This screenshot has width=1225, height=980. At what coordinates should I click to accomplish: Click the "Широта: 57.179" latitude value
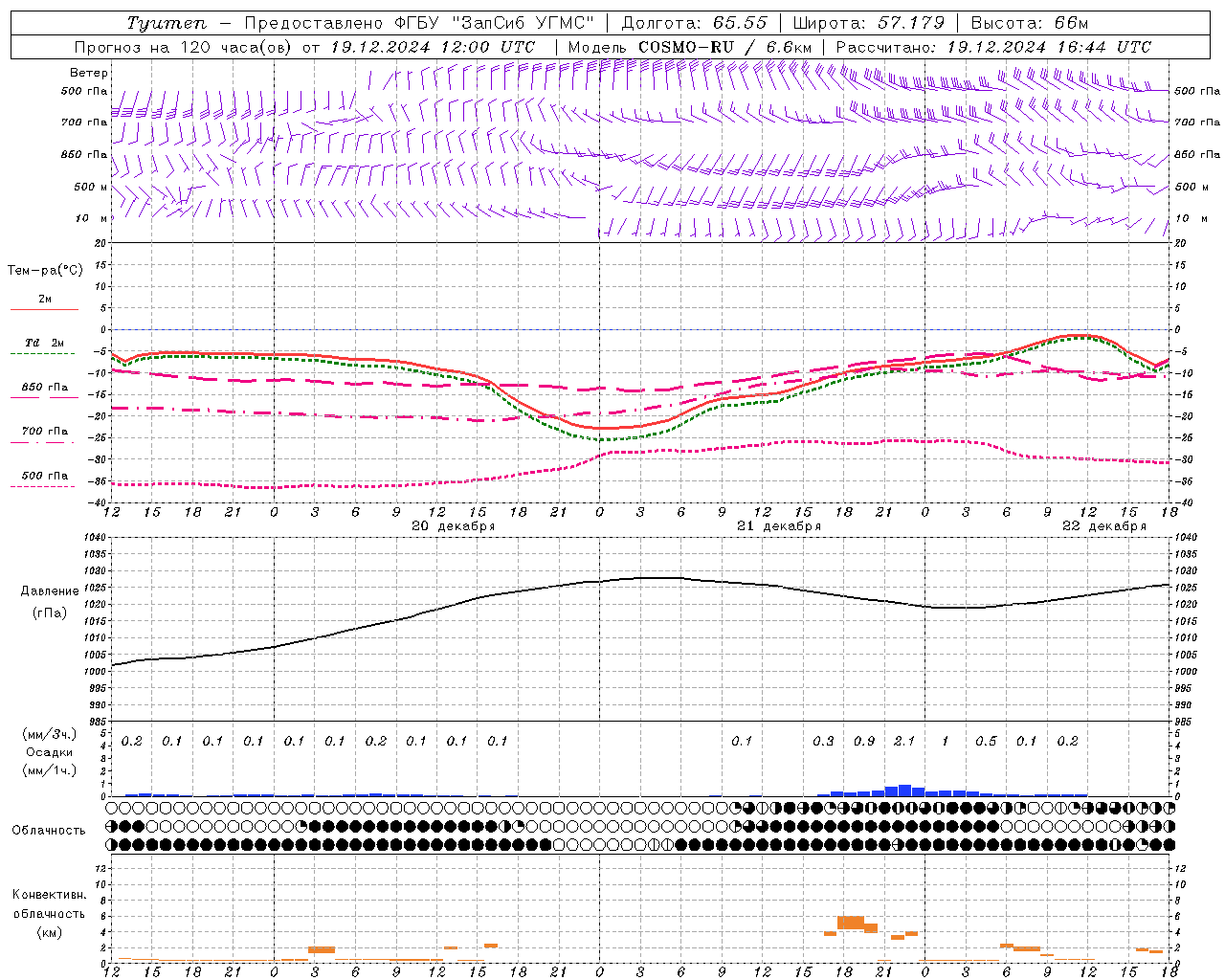[x=869, y=23]
